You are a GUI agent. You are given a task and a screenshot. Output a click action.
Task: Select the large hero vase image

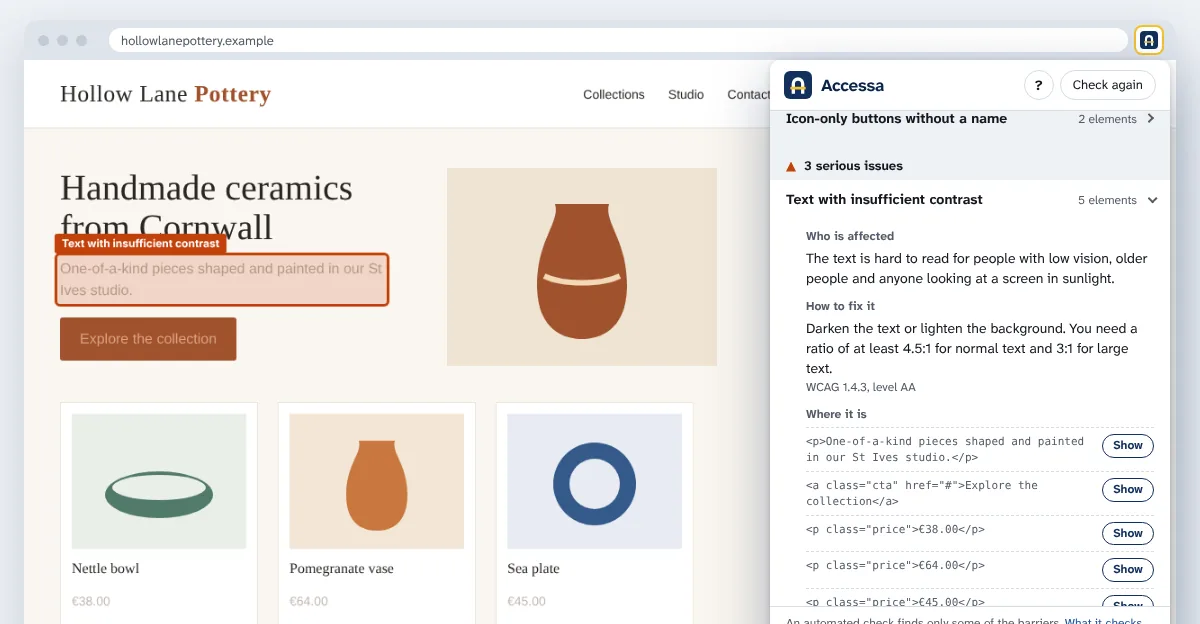[x=582, y=267]
